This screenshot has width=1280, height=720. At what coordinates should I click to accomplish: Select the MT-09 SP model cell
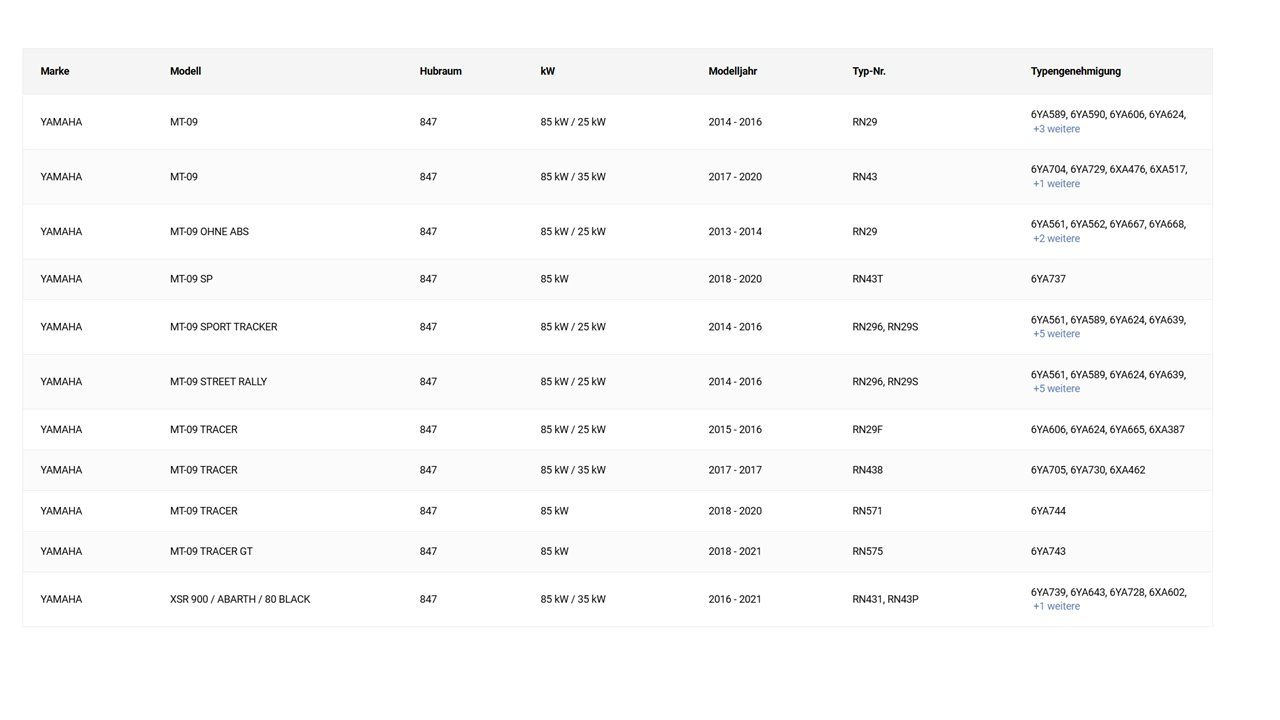coord(191,279)
